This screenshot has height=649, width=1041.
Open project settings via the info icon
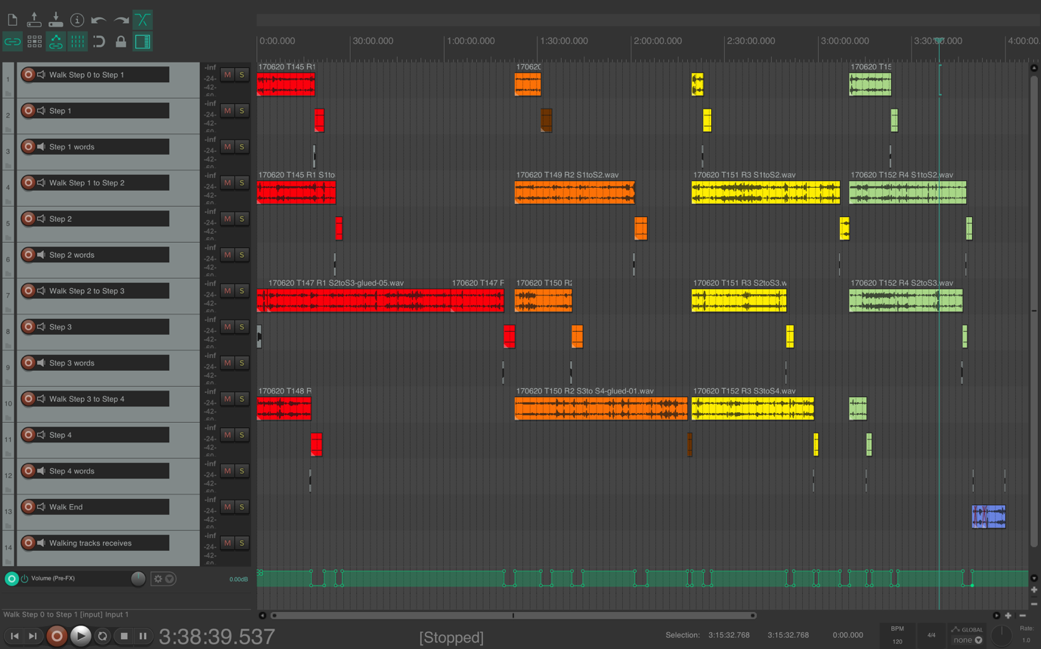click(77, 19)
